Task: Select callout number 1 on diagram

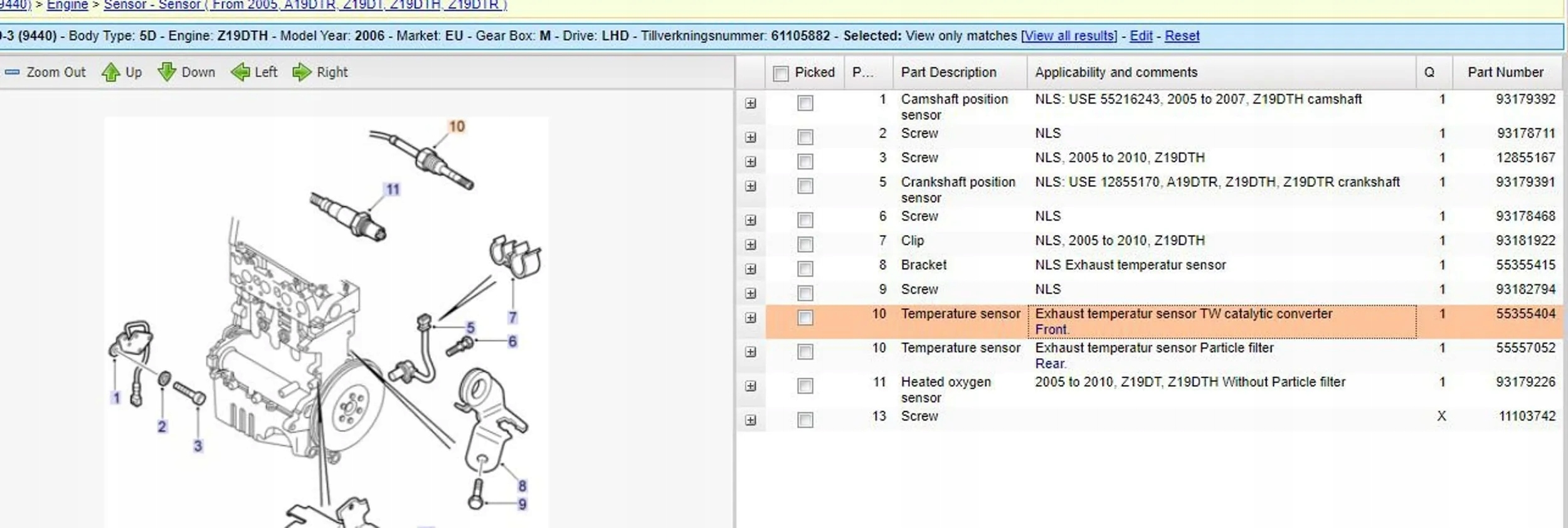Action: click(x=116, y=398)
